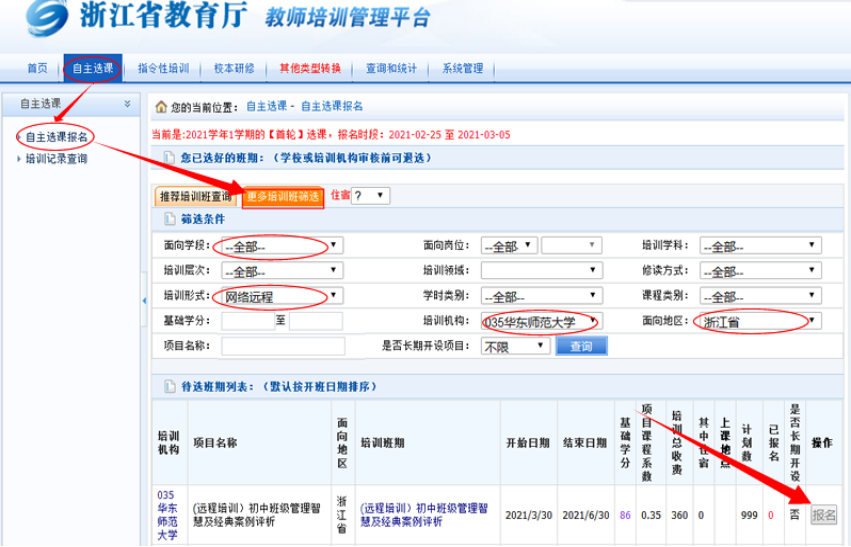The width and height of the screenshot is (851, 547).
Task: Click the blue 查询 button
Action: (x=581, y=346)
